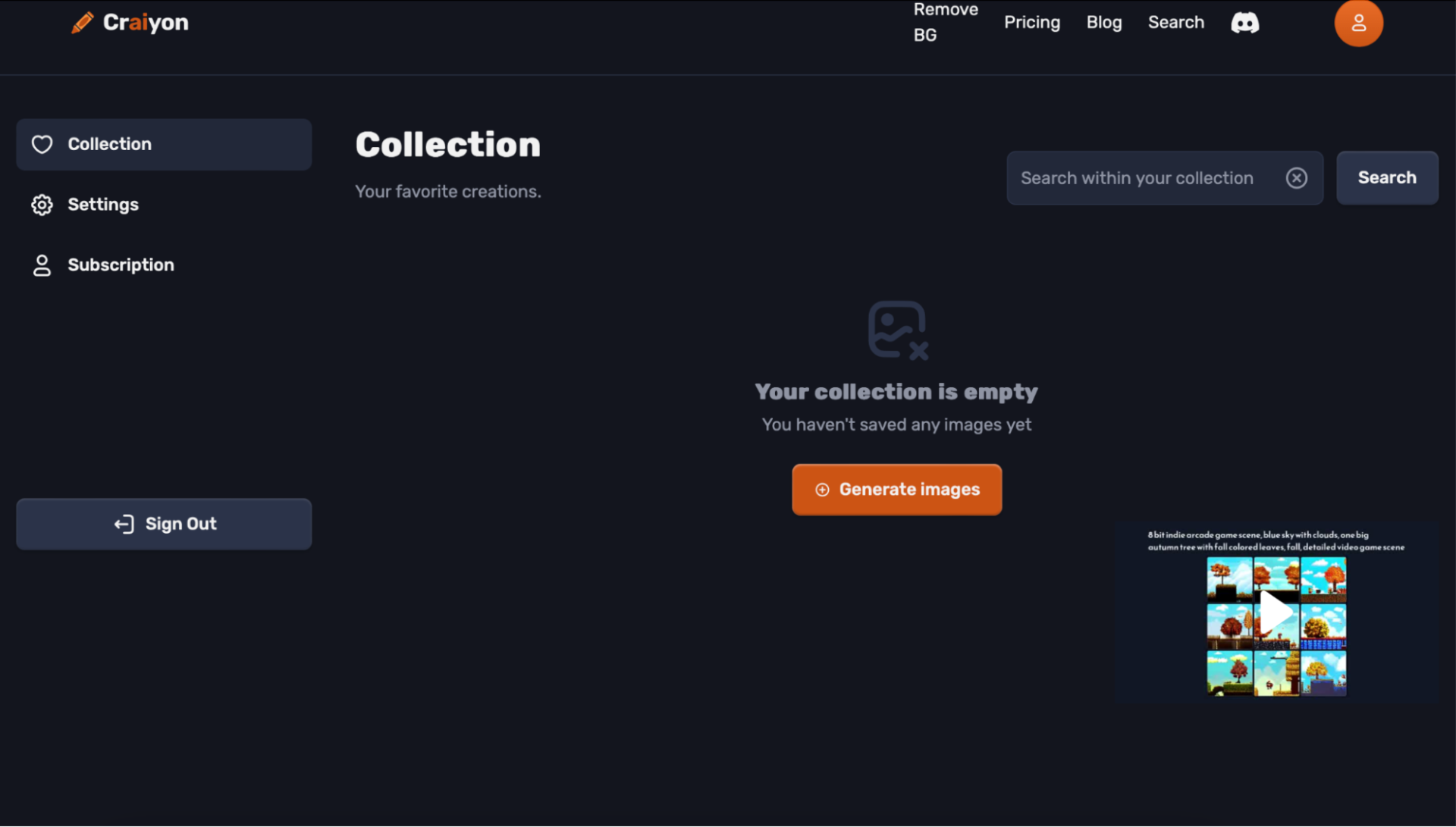Click the plus icon inside Generate images
Screen dimensions: 1456x827
point(823,490)
